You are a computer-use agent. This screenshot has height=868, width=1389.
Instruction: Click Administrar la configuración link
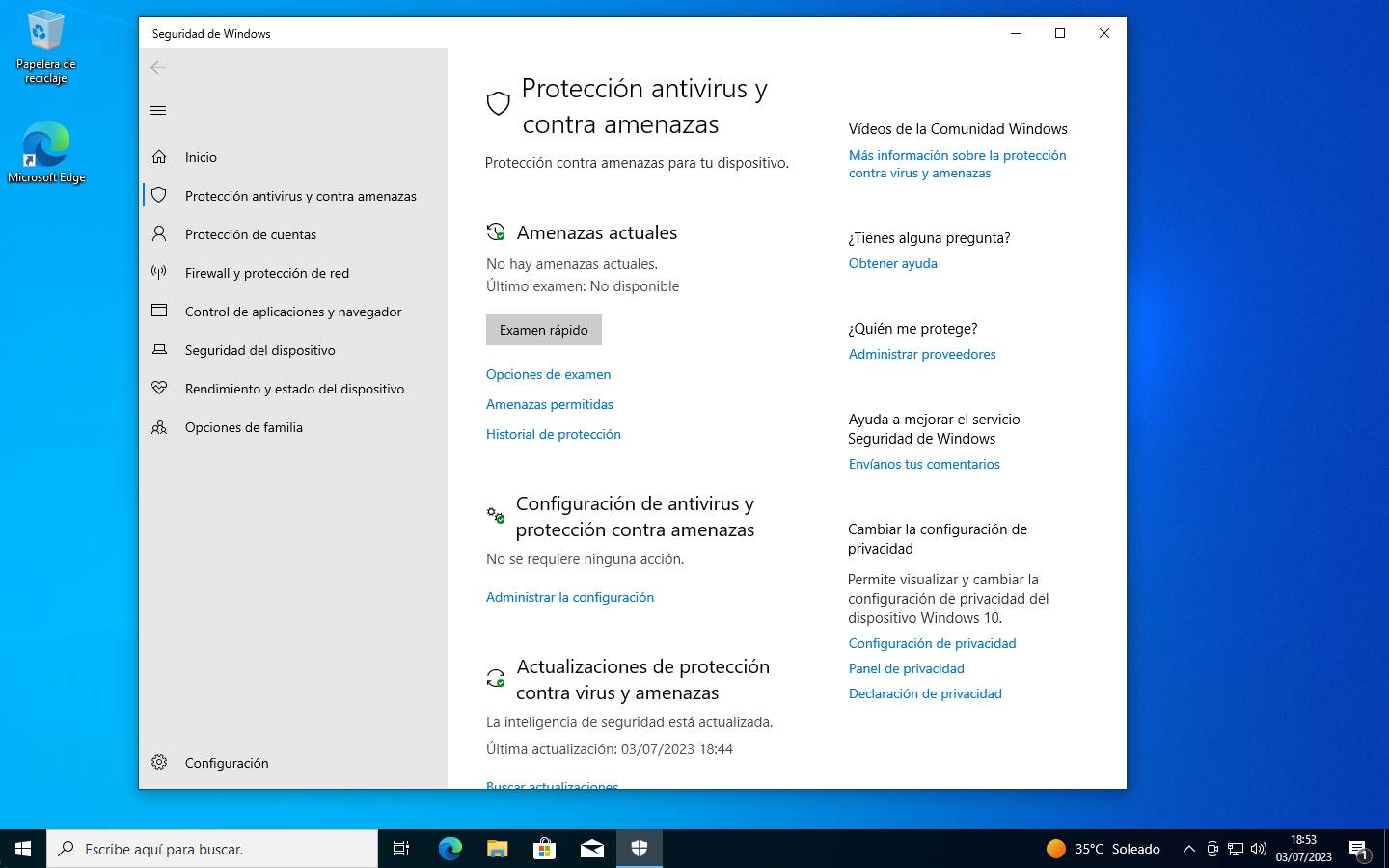coord(569,597)
